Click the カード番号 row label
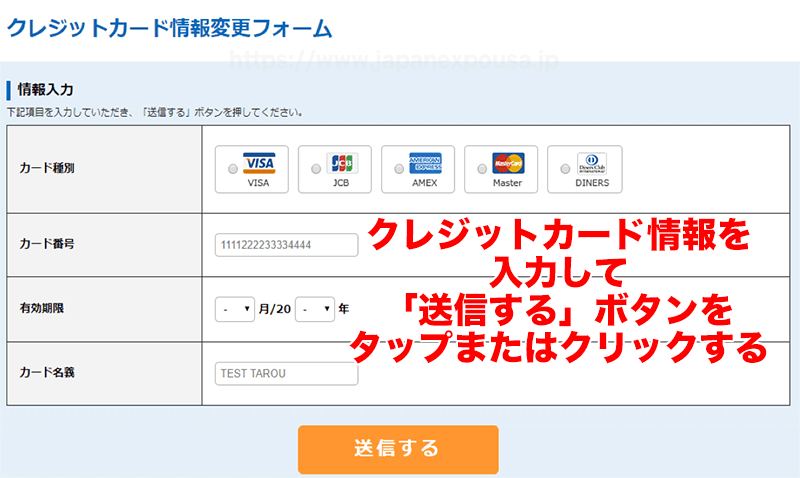 [47, 244]
